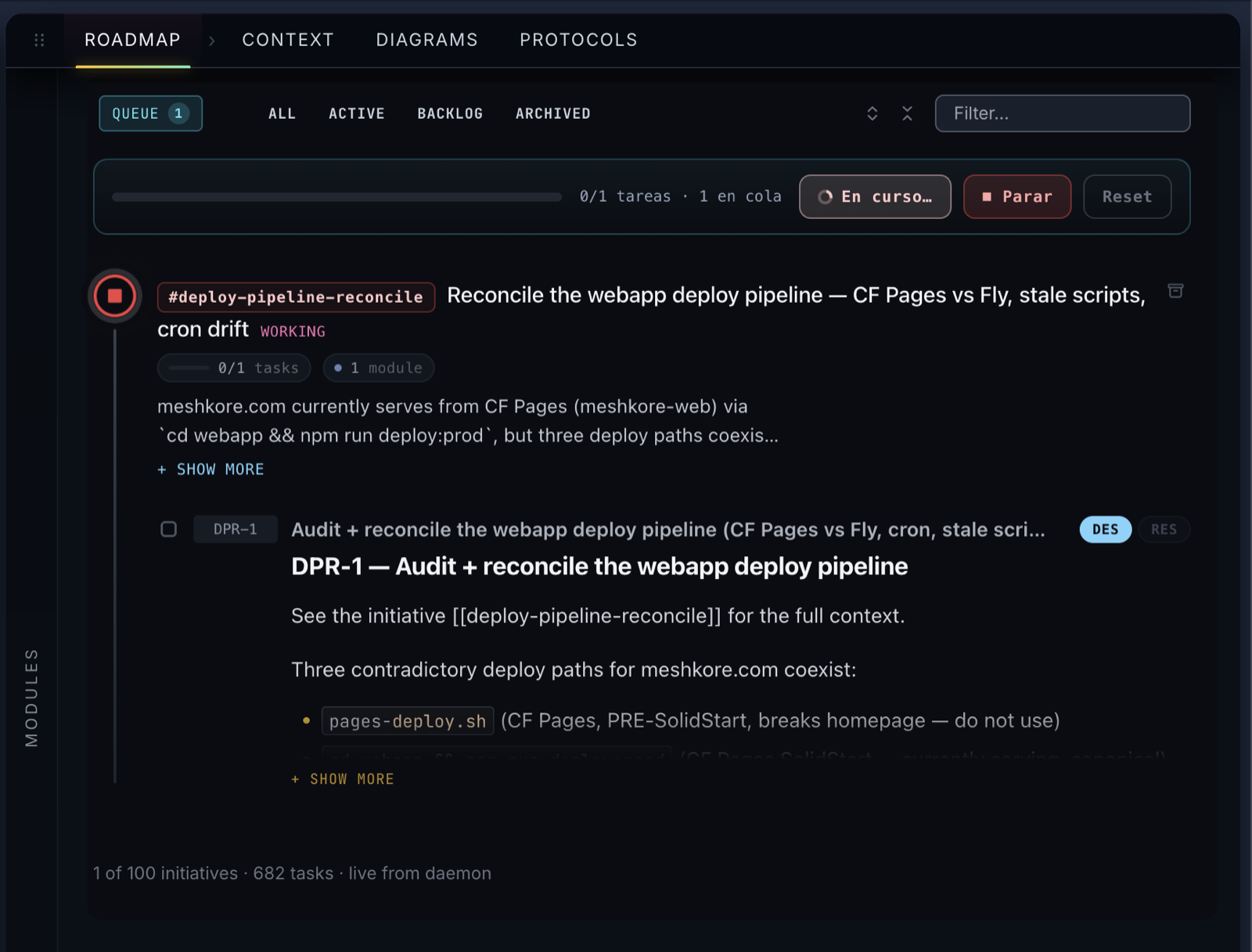Filter by ARCHIVED initiatives

pyautogui.click(x=552, y=113)
